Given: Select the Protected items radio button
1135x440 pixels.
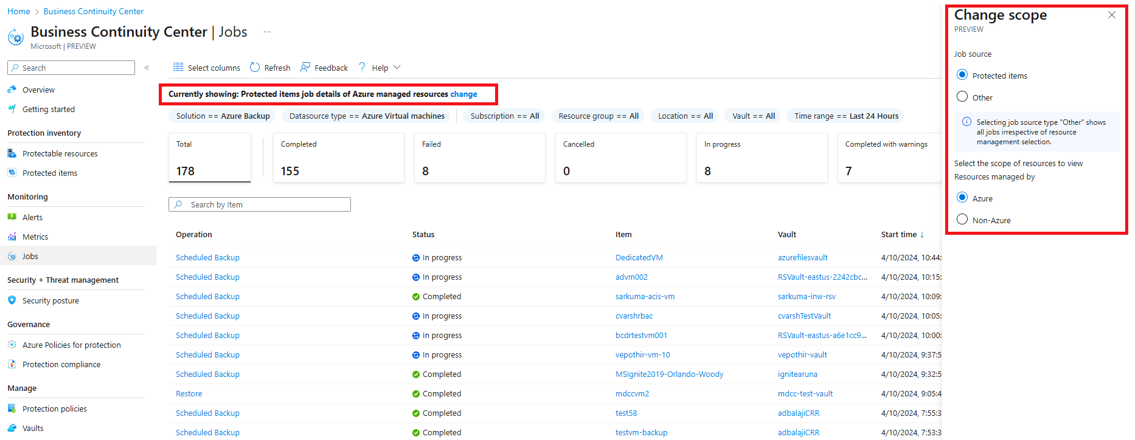Looking at the screenshot, I should coord(962,75).
